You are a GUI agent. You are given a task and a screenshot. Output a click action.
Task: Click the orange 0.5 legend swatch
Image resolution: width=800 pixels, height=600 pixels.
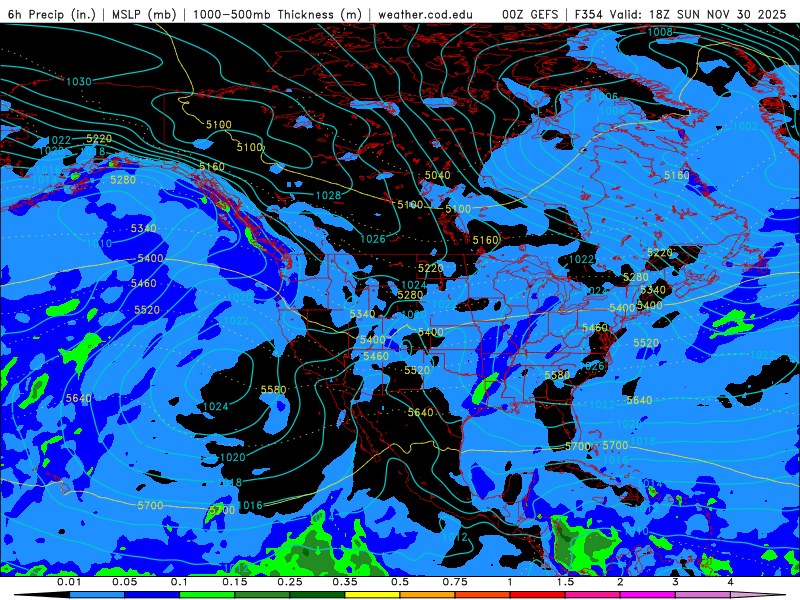[428, 595]
